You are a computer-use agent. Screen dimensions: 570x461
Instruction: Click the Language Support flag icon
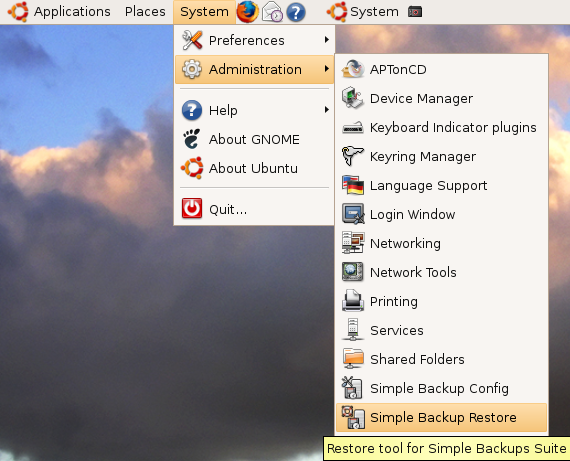point(353,185)
